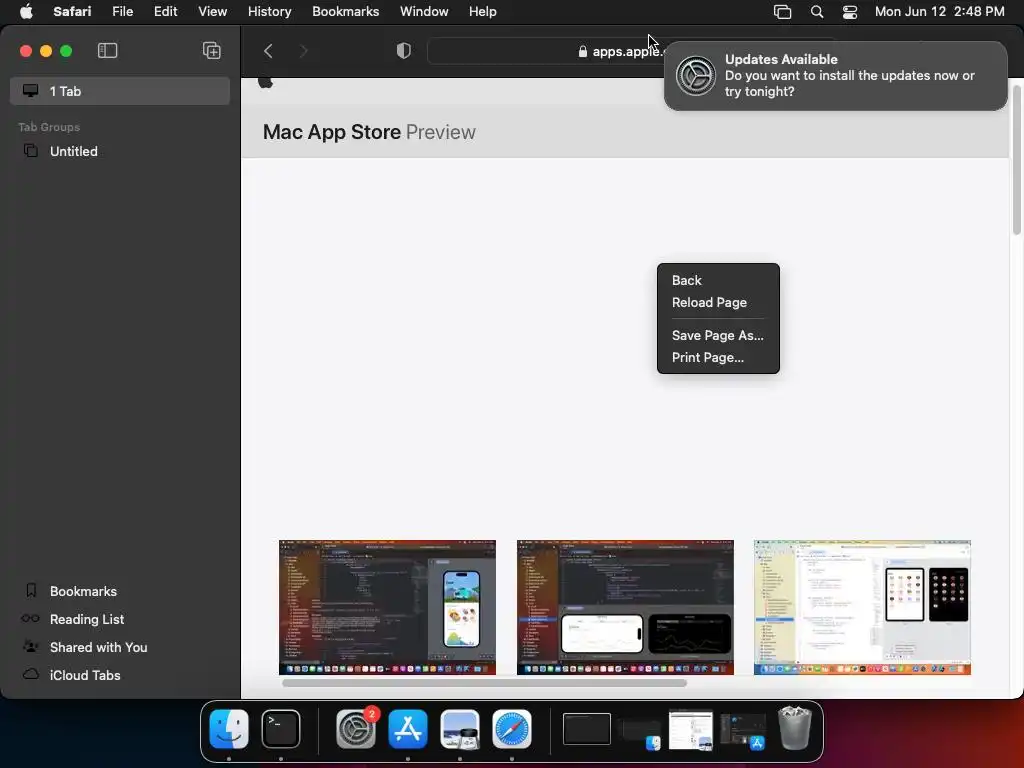The height and width of the screenshot is (768, 1024).
Task: Go back with the back arrow
Action: [268, 50]
